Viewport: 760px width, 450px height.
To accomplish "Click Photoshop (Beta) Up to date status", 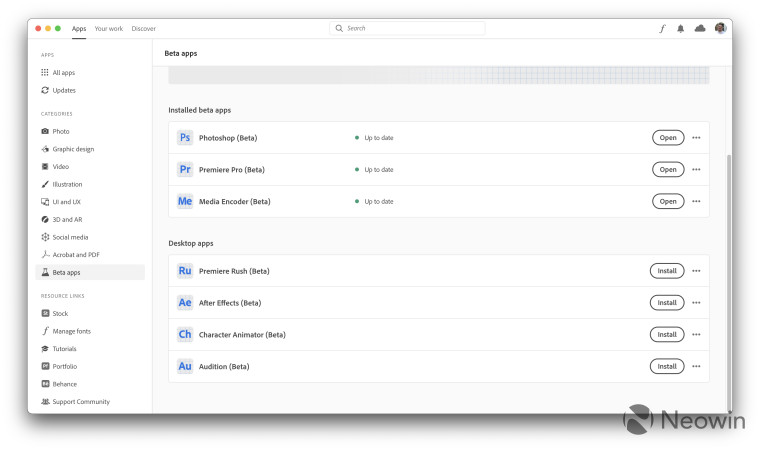I will [374, 138].
